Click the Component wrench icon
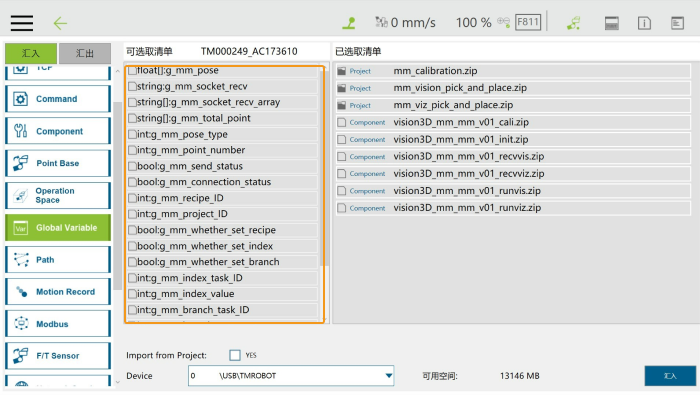Viewport: 700px width, 395px height. [x=21, y=131]
